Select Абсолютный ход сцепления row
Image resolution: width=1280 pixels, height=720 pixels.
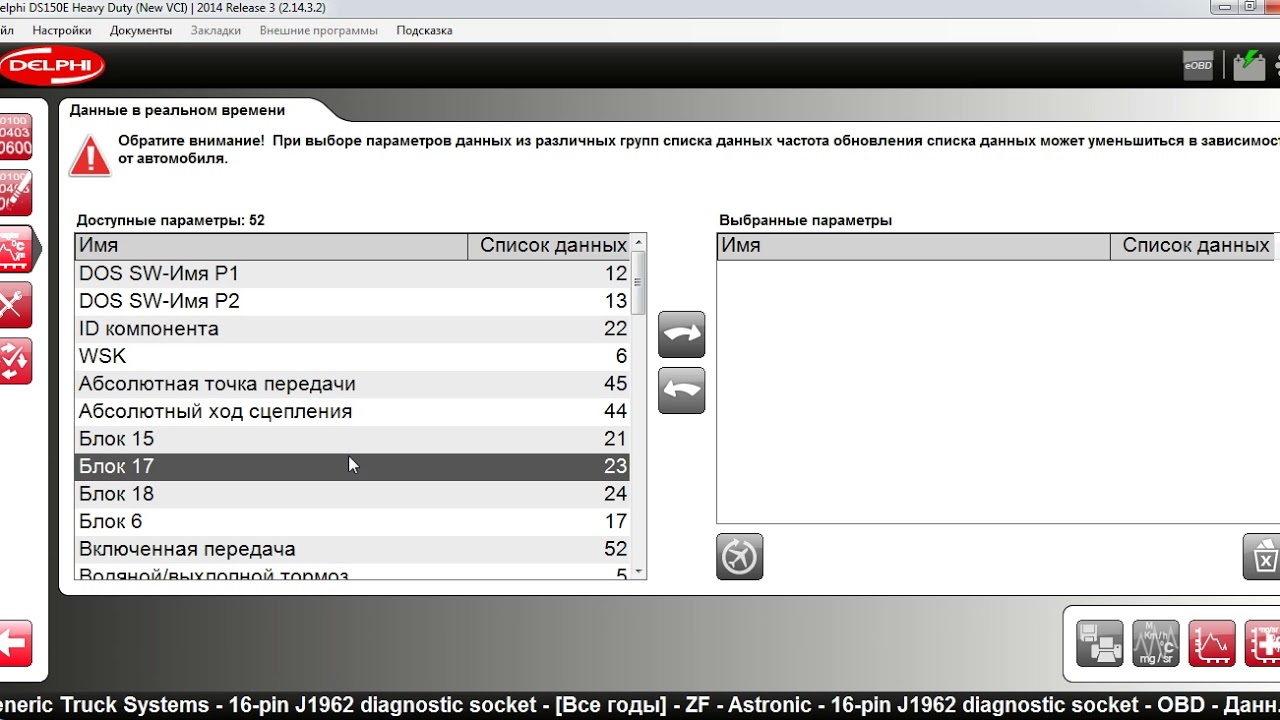[x=353, y=411]
